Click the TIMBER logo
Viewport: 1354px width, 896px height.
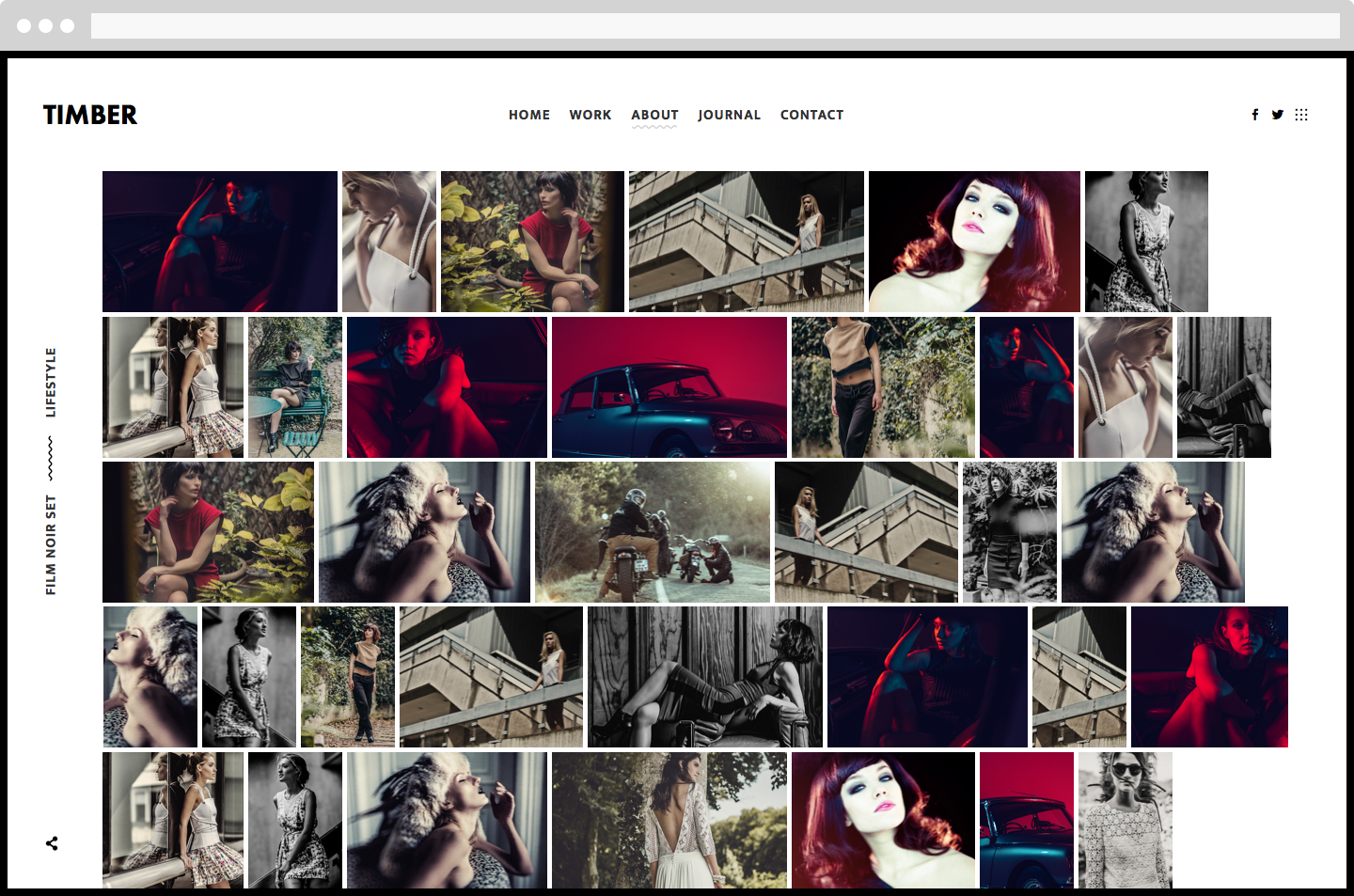(90, 115)
